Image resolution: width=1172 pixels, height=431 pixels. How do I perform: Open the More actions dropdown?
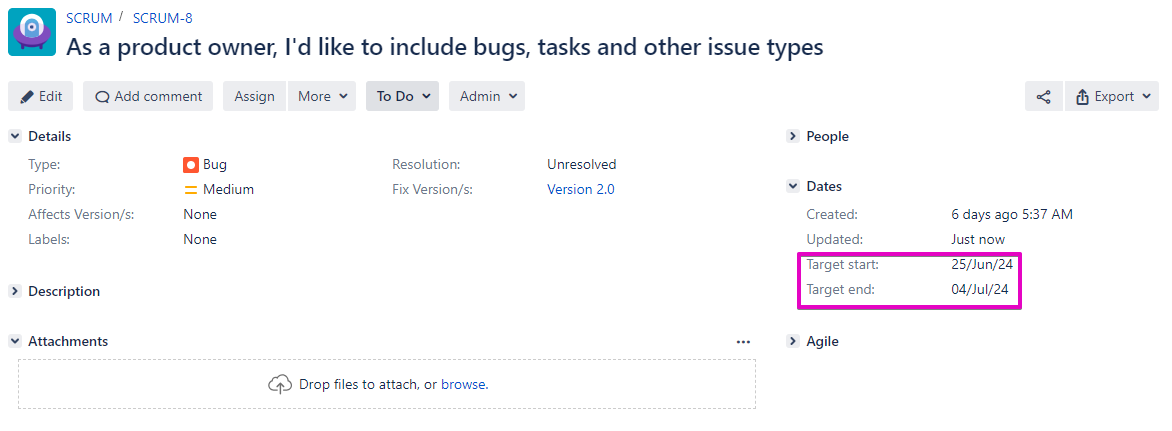tap(321, 97)
